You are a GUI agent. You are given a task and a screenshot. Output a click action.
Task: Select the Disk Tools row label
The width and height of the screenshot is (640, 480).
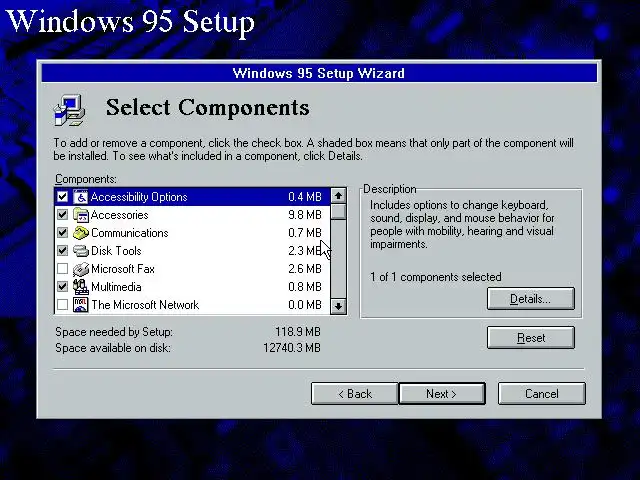click(116, 251)
